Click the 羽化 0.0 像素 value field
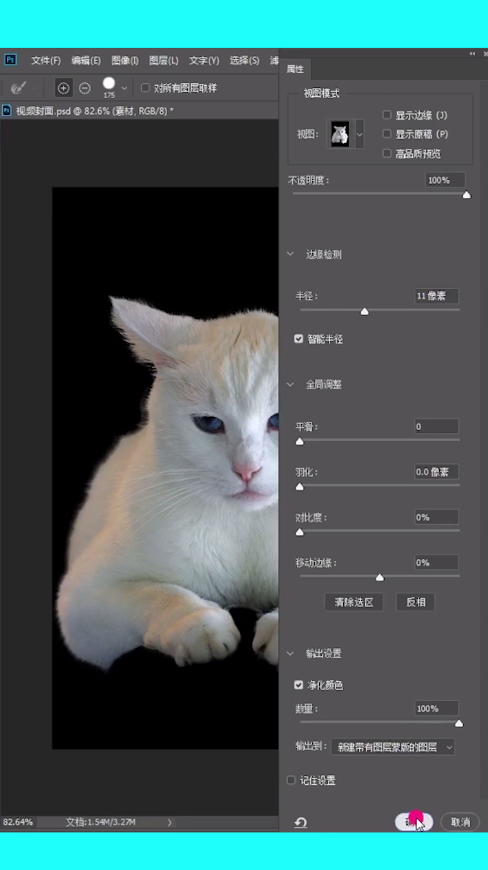This screenshot has width=488, height=870. point(437,472)
